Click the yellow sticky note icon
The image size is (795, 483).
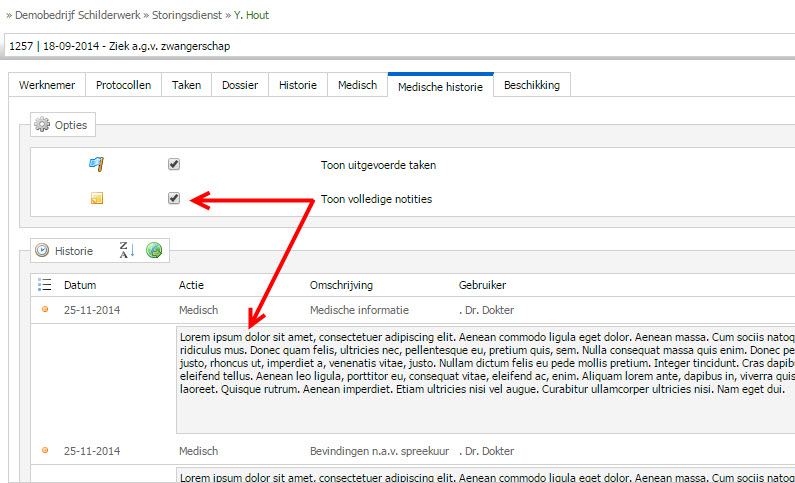(x=97, y=198)
